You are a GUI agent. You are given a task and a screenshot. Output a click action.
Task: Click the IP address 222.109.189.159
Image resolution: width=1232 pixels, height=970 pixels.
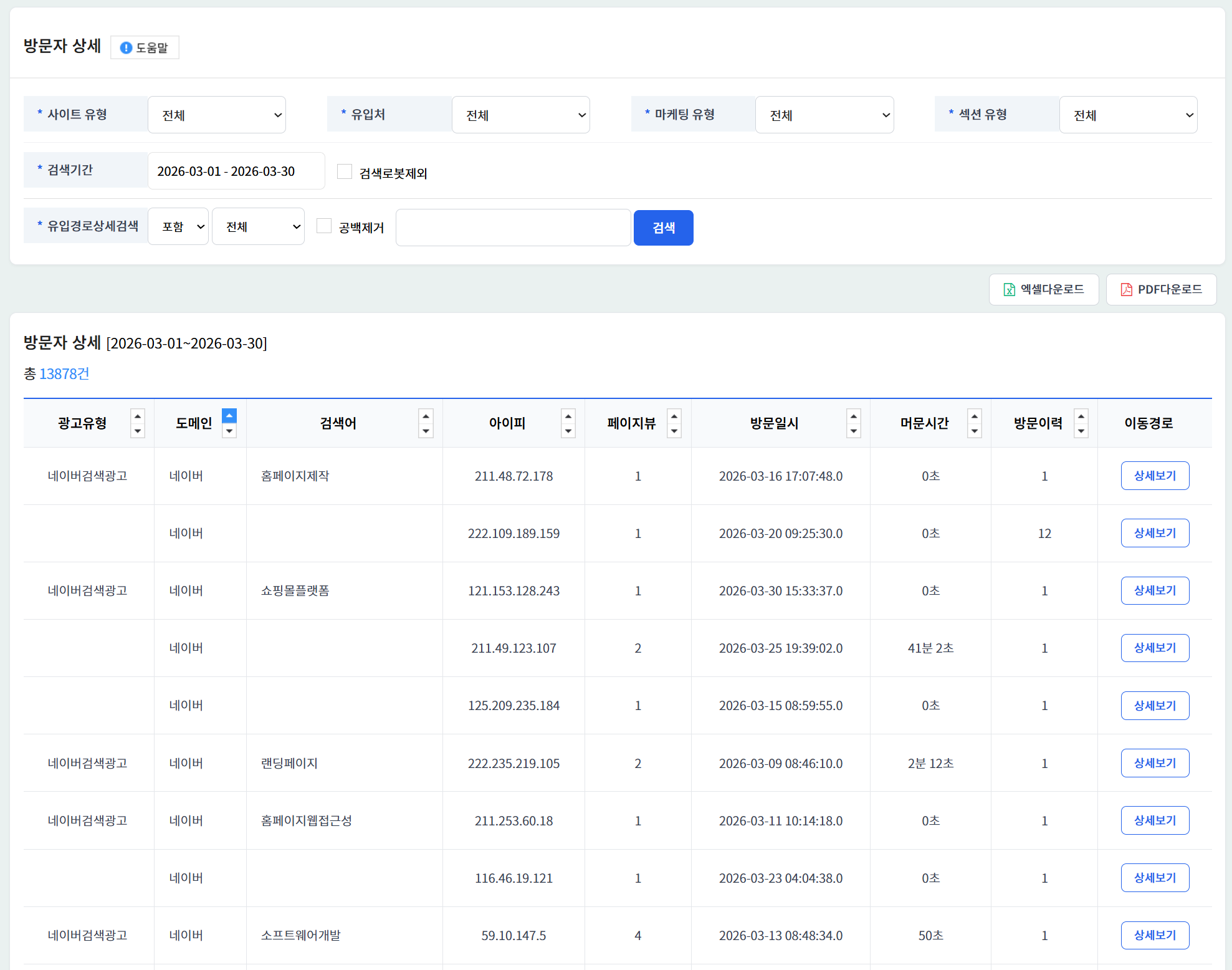click(x=514, y=534)
